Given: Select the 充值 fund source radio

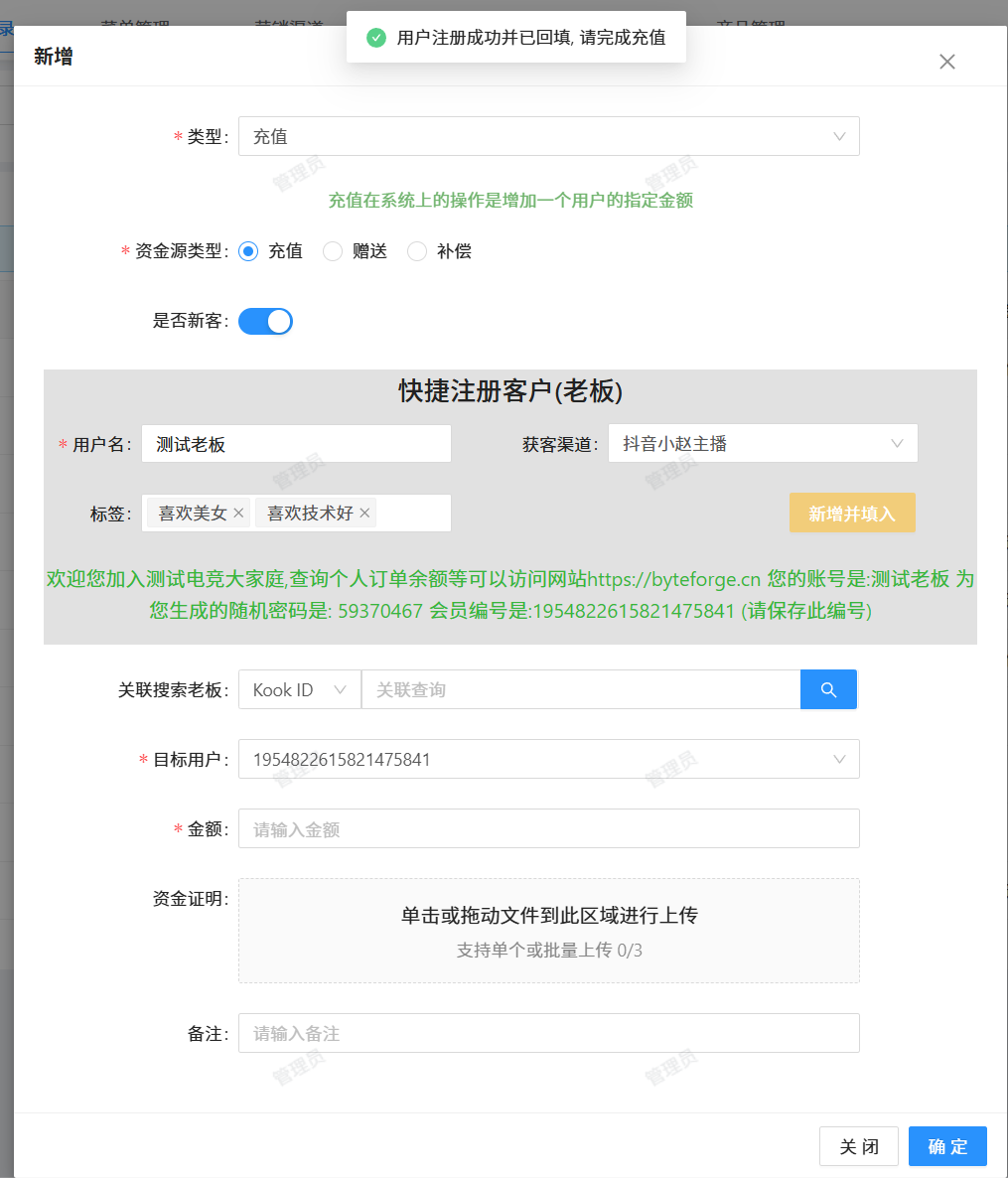Looking at the screenshot, I should coord(248,251).
